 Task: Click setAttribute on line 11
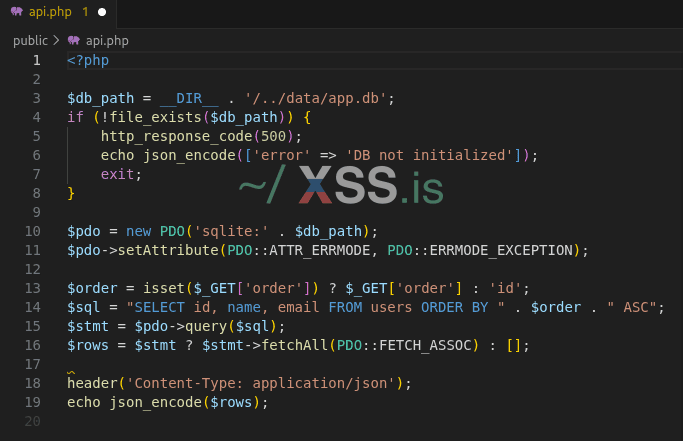(168, 250)
